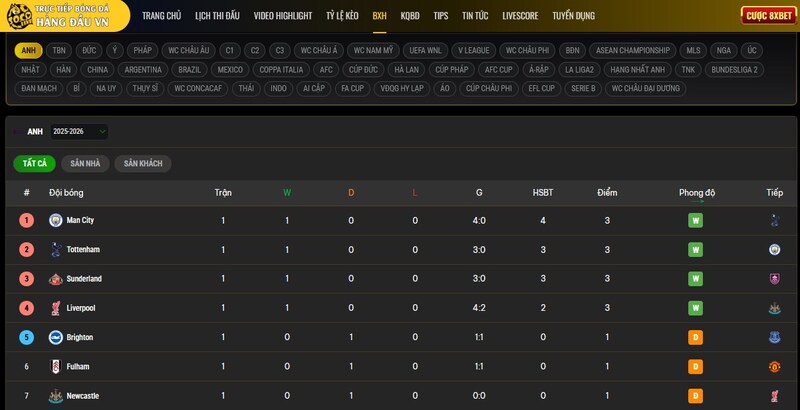Click D form badge for Newcastle
Screen dimensions: 800x410
(x=695, y=396)
